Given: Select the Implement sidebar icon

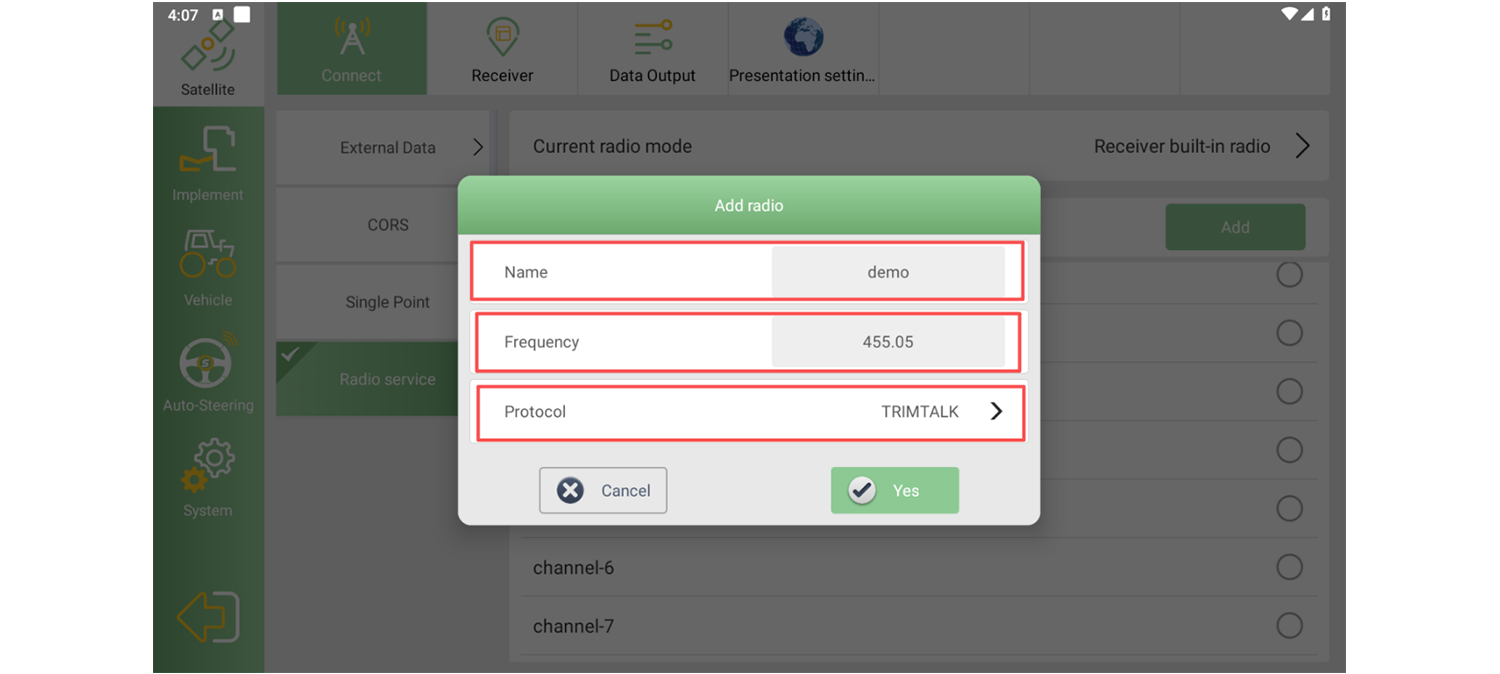Looking at the screenshot, I should point(208,150).
